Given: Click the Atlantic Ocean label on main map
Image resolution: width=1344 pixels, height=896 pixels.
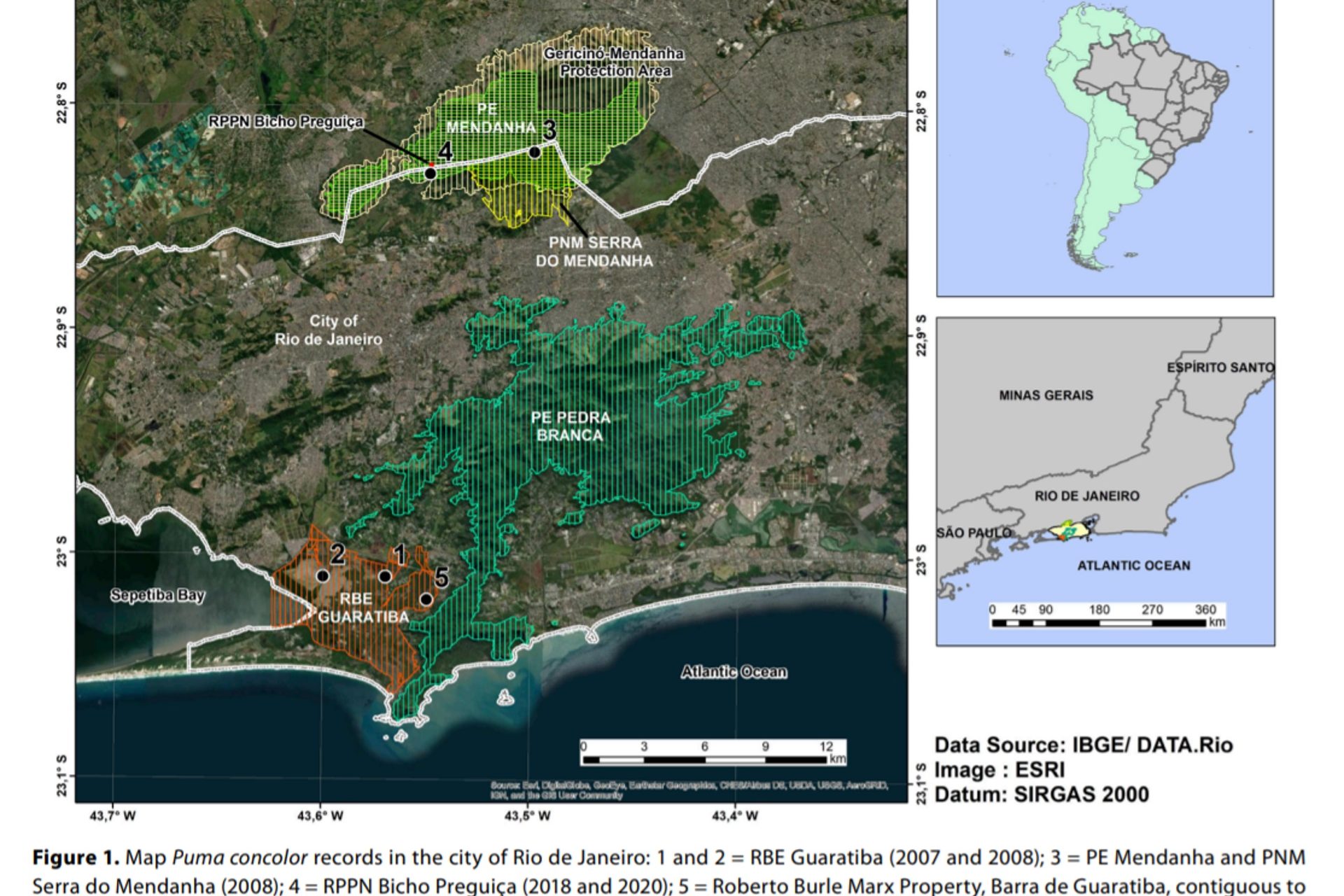Looking at the screenshot, I should tap(734, 672).
